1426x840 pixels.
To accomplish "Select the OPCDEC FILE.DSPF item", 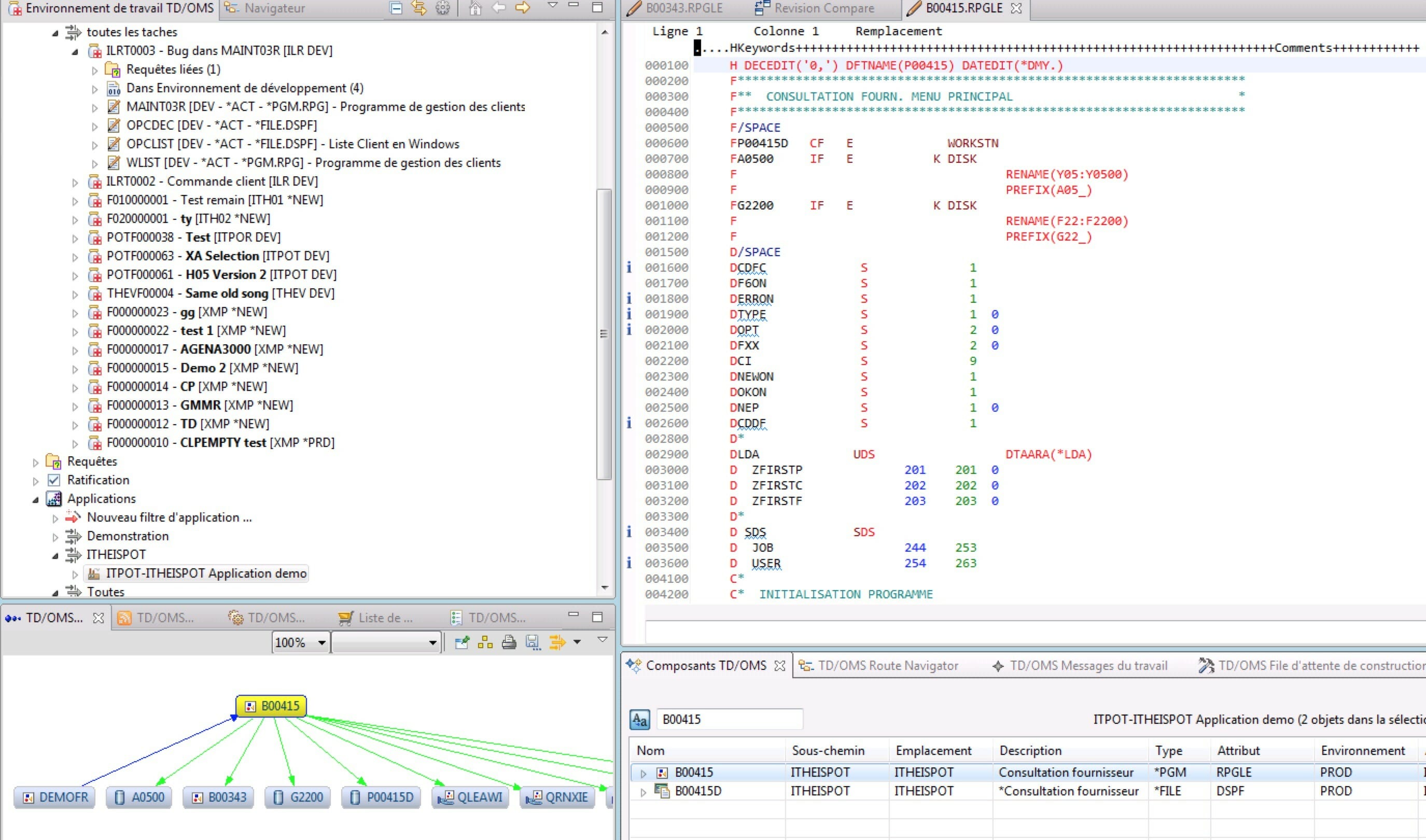I will tap(212, 125).
